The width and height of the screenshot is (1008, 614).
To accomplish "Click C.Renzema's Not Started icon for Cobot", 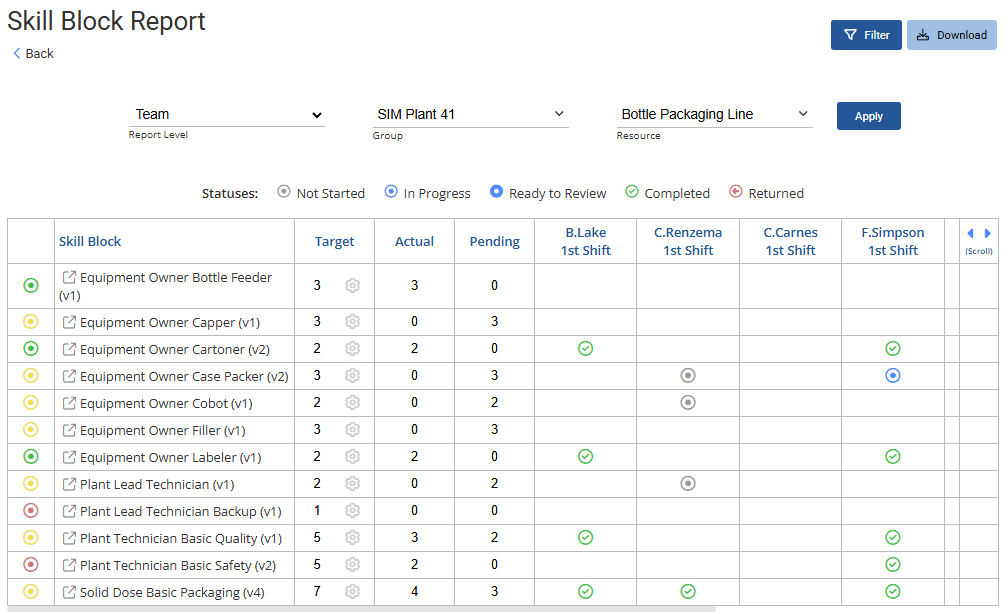I will tap(687, 403).
